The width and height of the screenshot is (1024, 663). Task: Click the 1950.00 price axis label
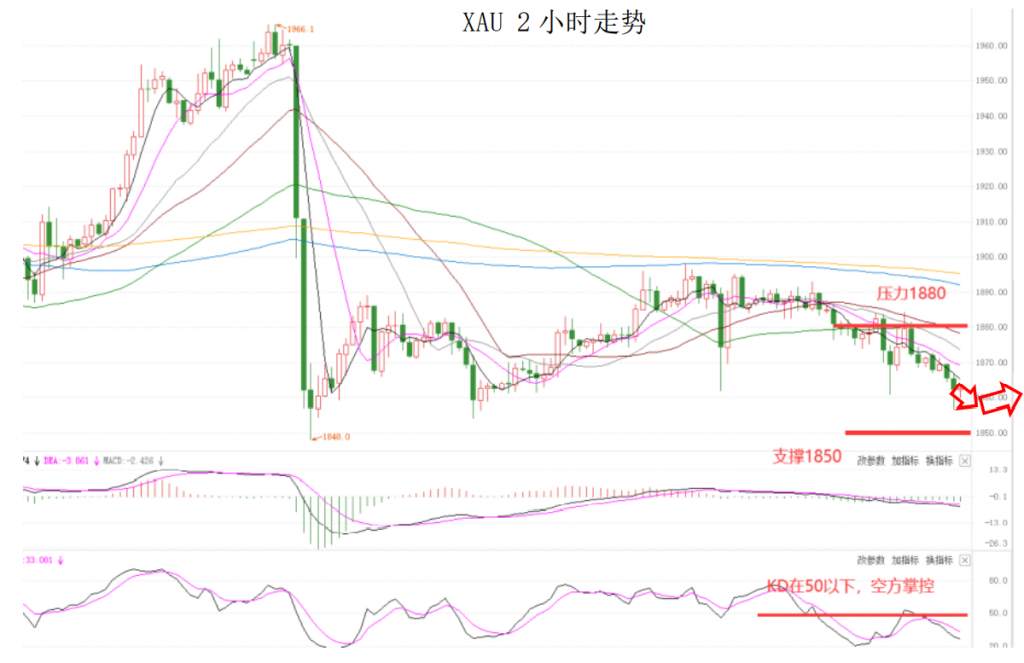991,81
